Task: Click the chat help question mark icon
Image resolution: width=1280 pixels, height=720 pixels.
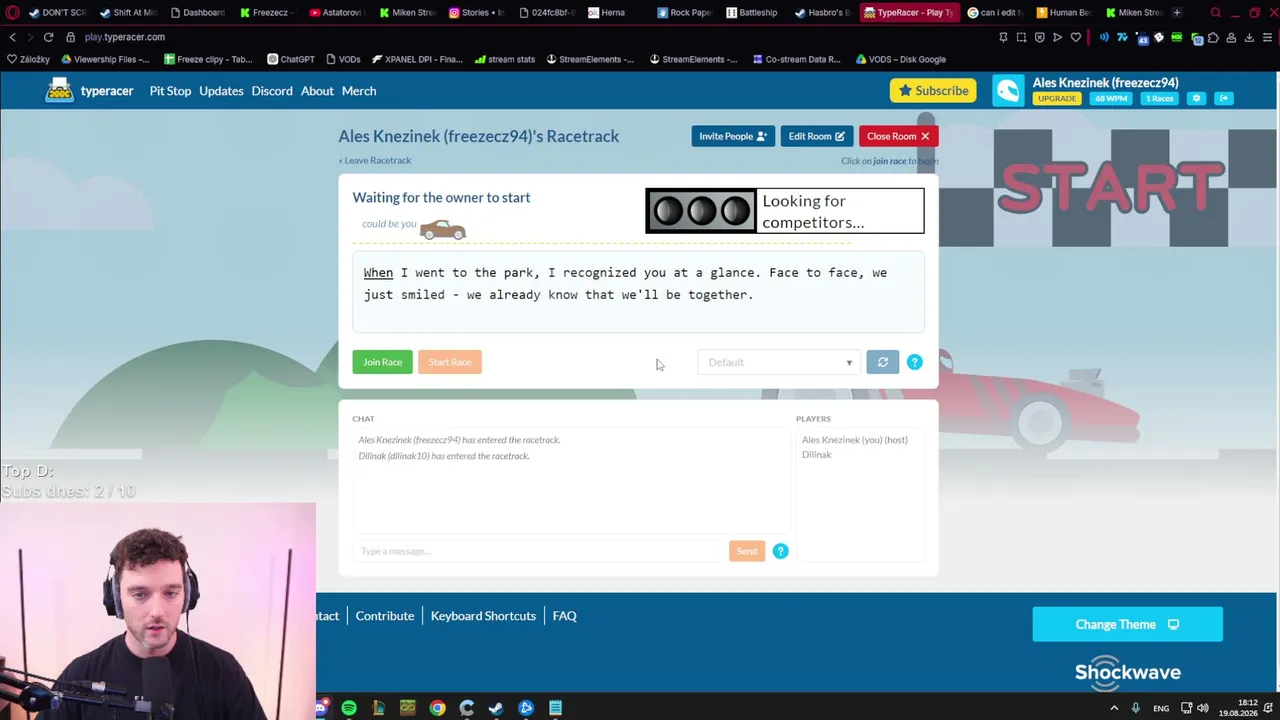Action: coord(780,551)
